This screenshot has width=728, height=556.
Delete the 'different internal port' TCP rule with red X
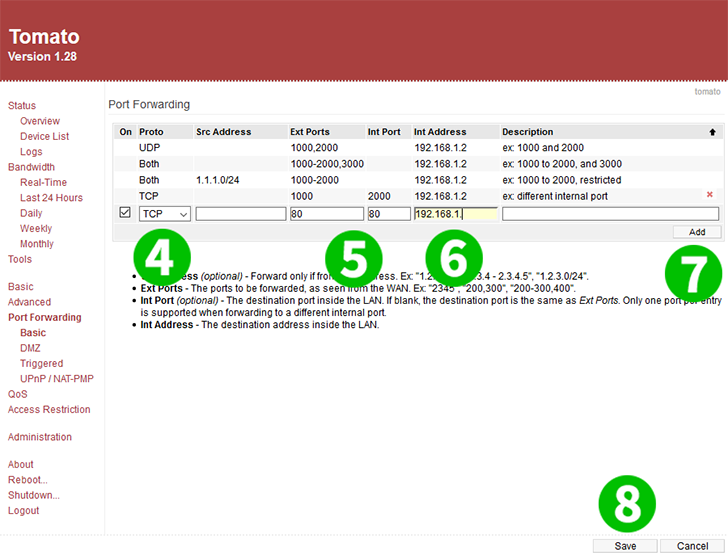(x=709, y=194)
